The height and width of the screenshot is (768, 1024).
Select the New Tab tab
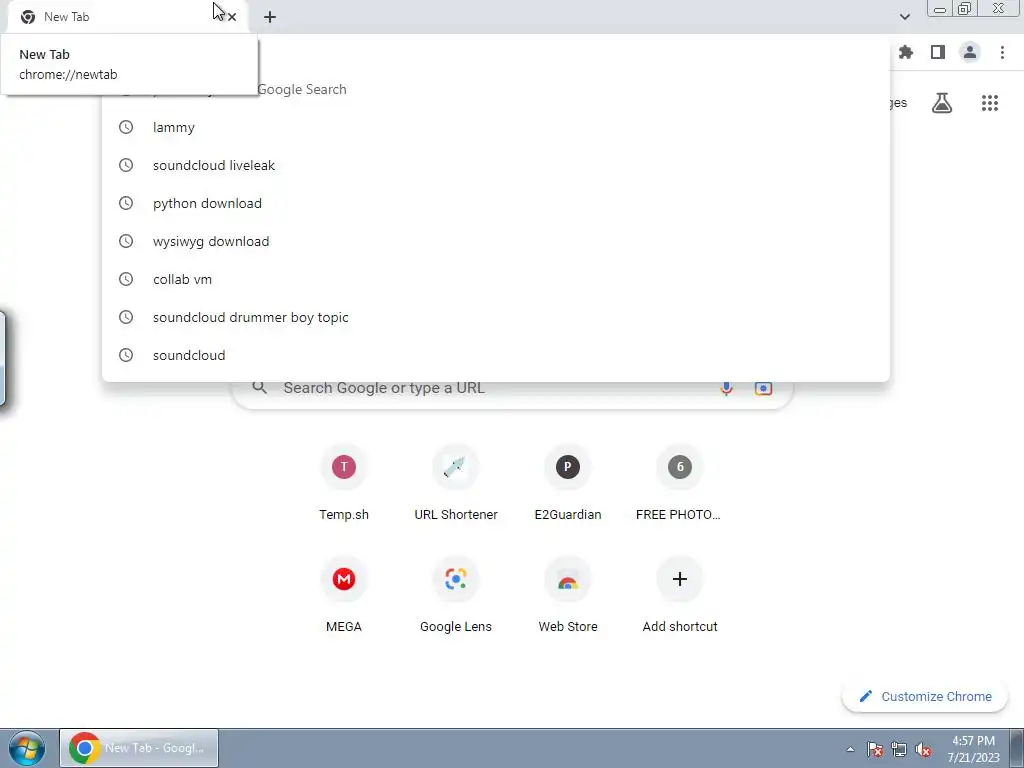click(x=127, y=17)
